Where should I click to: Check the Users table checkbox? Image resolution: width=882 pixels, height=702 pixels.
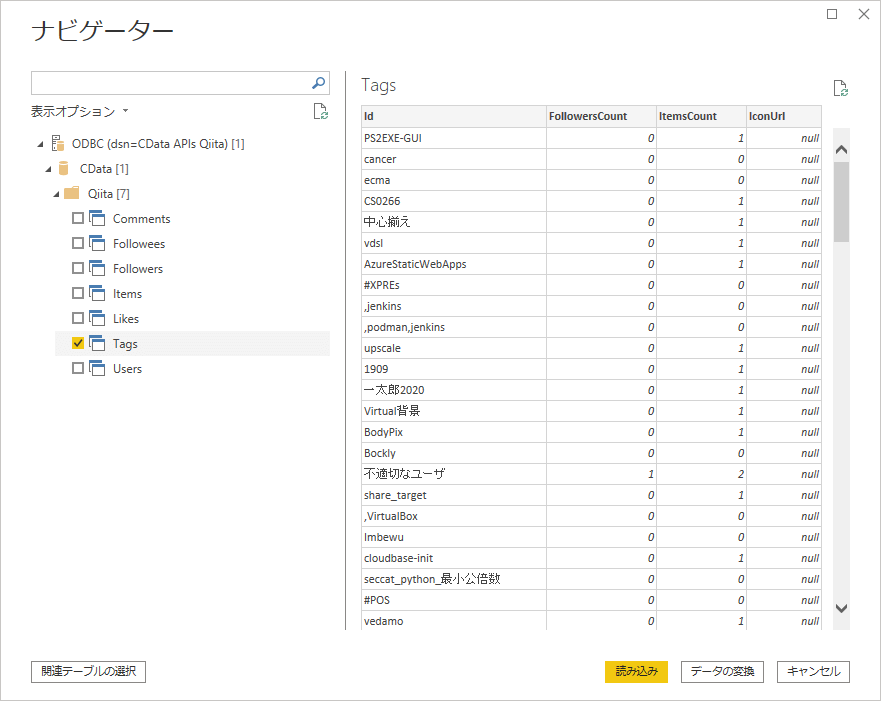78,368
